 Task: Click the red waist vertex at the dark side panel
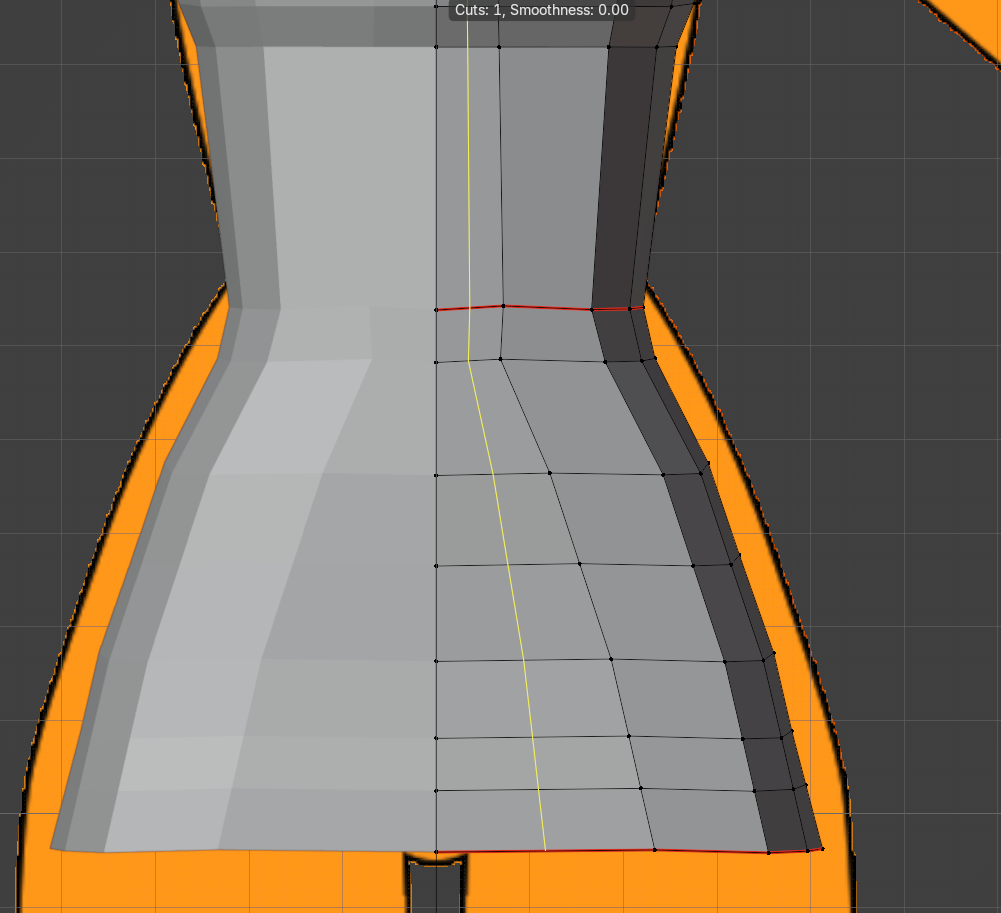(x=592, y=310)
